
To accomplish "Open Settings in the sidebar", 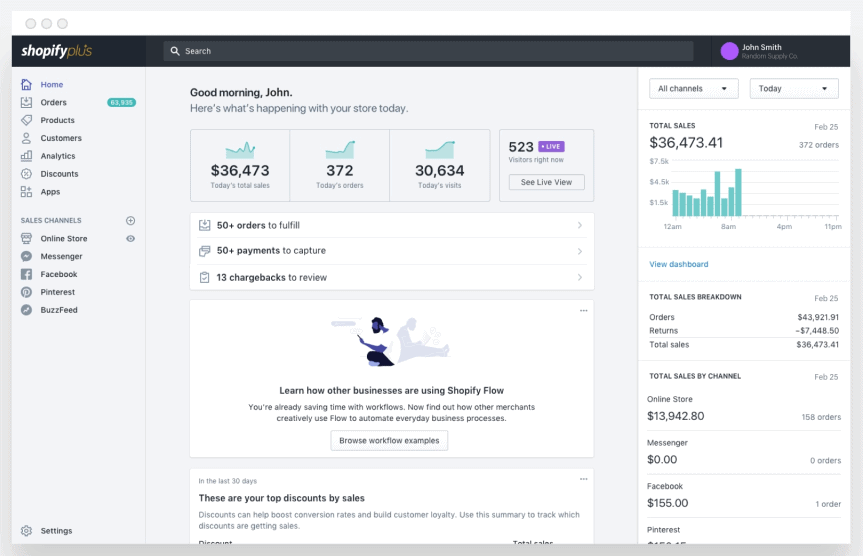I will coord(56,531).
